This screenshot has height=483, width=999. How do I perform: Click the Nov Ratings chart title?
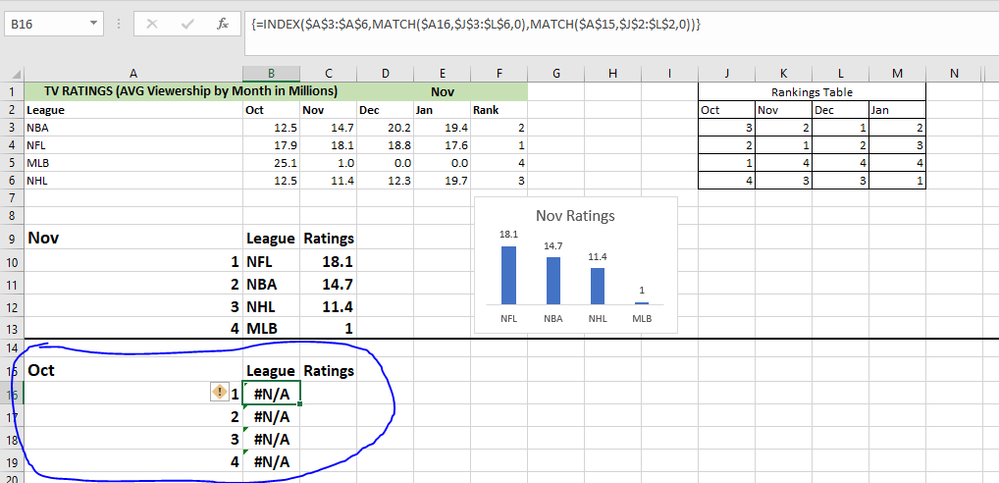575,215
